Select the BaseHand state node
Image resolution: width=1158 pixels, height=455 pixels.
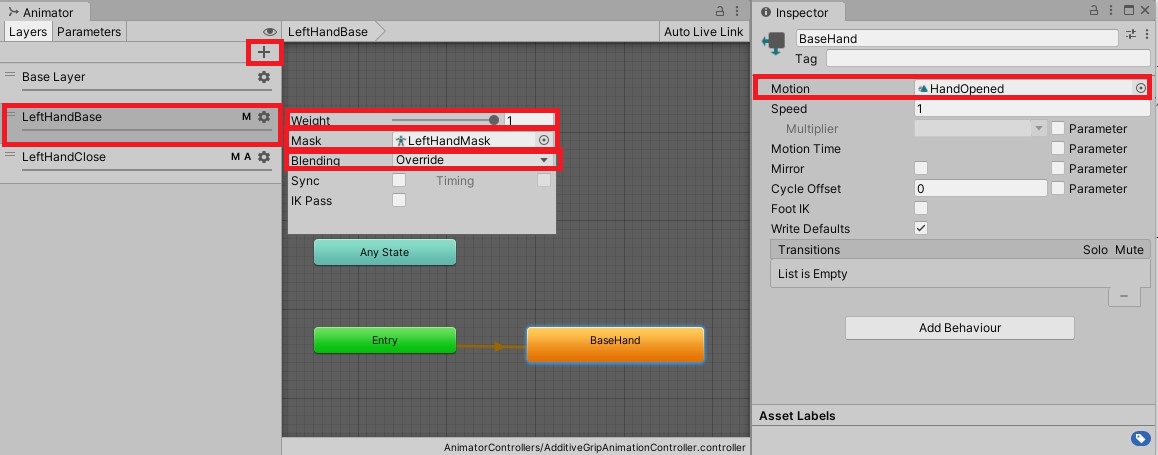click(x=615, y=344)
